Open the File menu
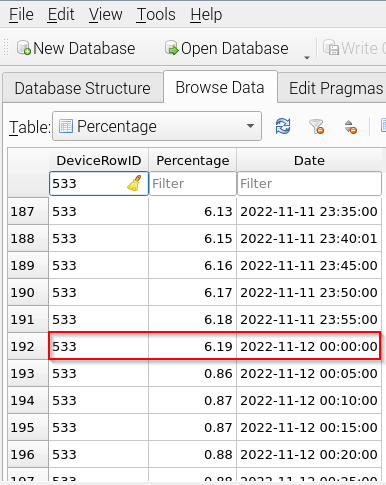386x485 pixels. click(21, 15)
